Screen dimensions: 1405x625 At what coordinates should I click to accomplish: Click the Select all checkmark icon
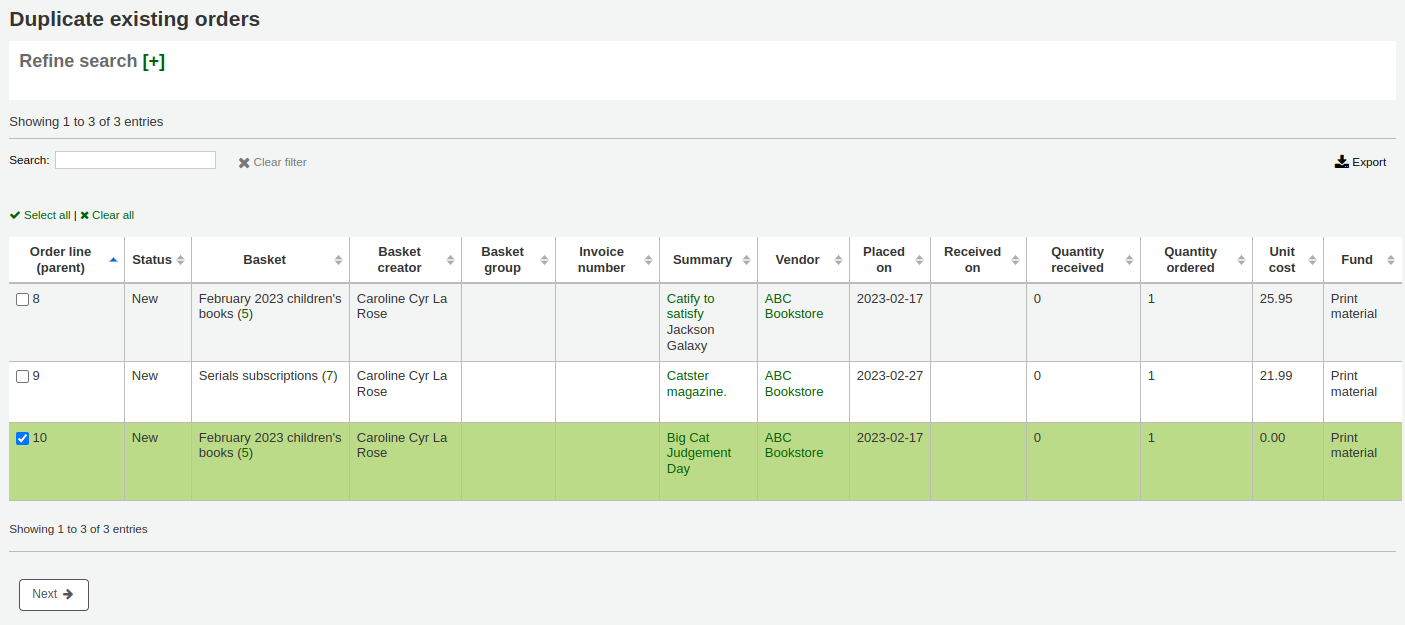click(x=15, y=215)
